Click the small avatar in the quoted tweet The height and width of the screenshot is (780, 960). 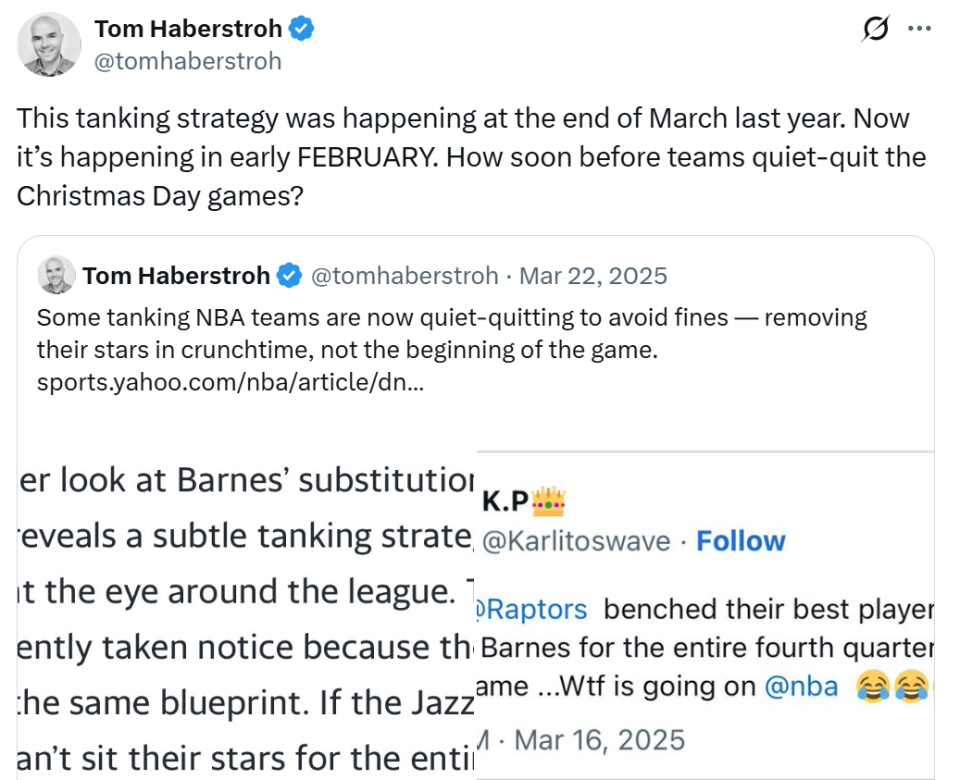56,275
